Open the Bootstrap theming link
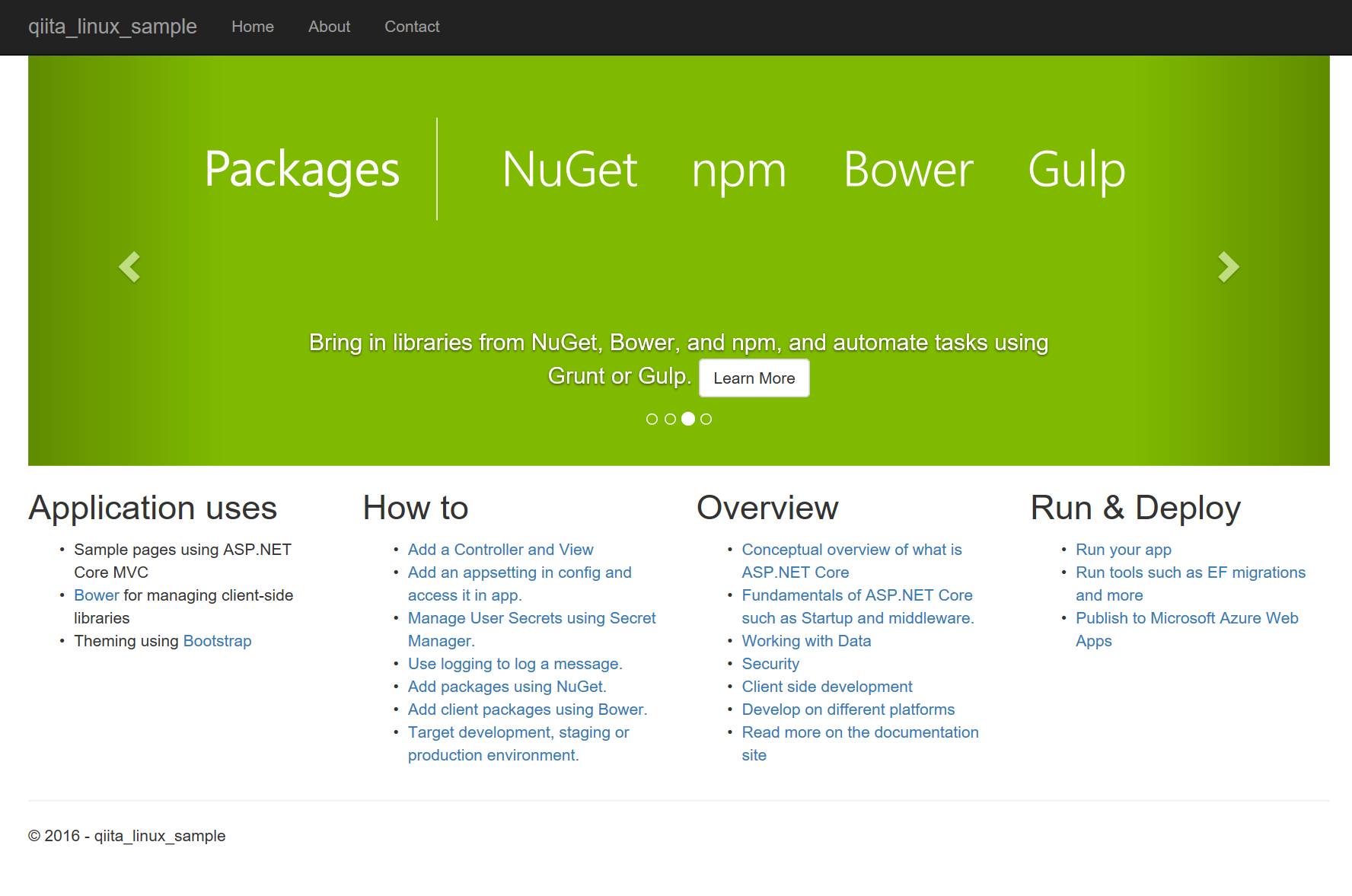1352x896 pixels. click(x=217, y=641)
